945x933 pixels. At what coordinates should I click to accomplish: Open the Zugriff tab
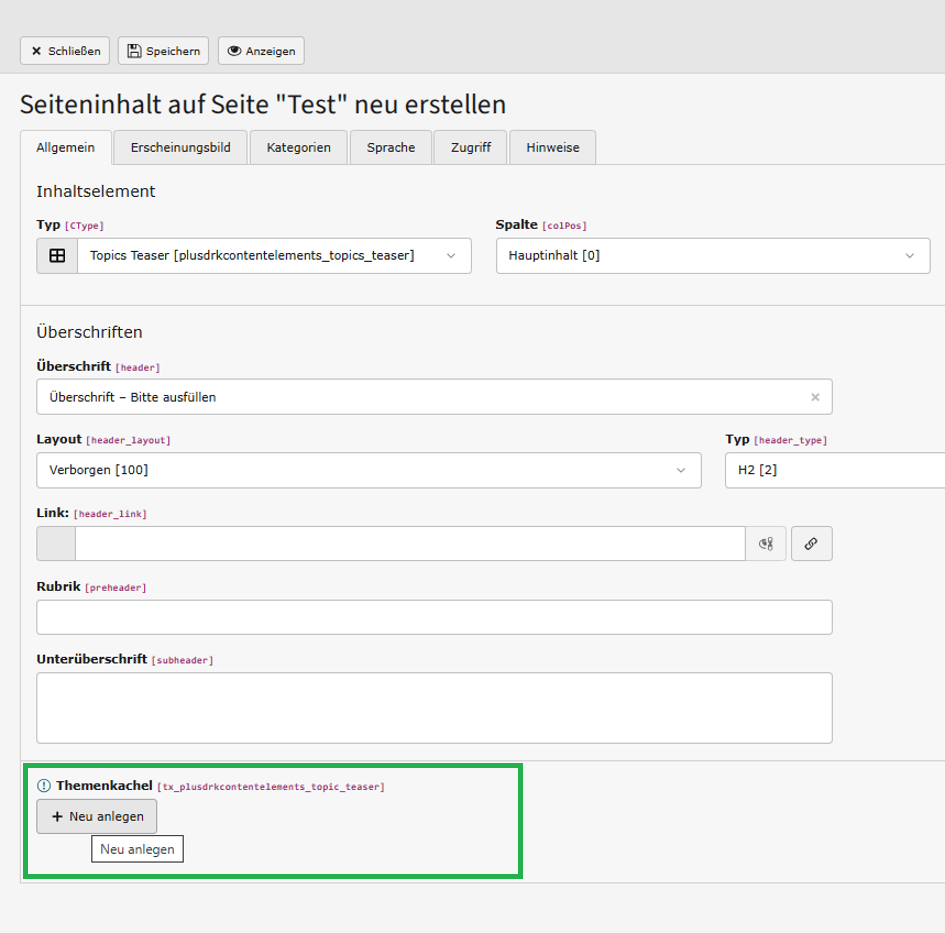pos(471,148)
